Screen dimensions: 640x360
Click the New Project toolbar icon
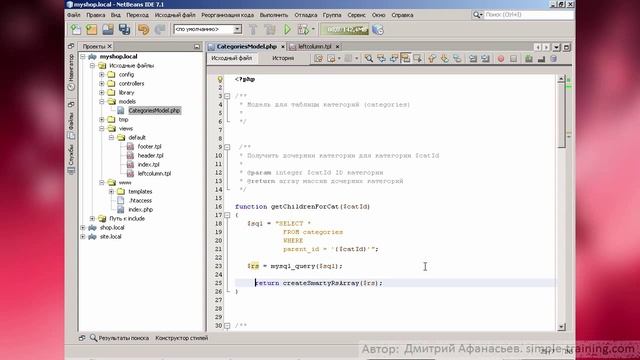tap(91, 29)
